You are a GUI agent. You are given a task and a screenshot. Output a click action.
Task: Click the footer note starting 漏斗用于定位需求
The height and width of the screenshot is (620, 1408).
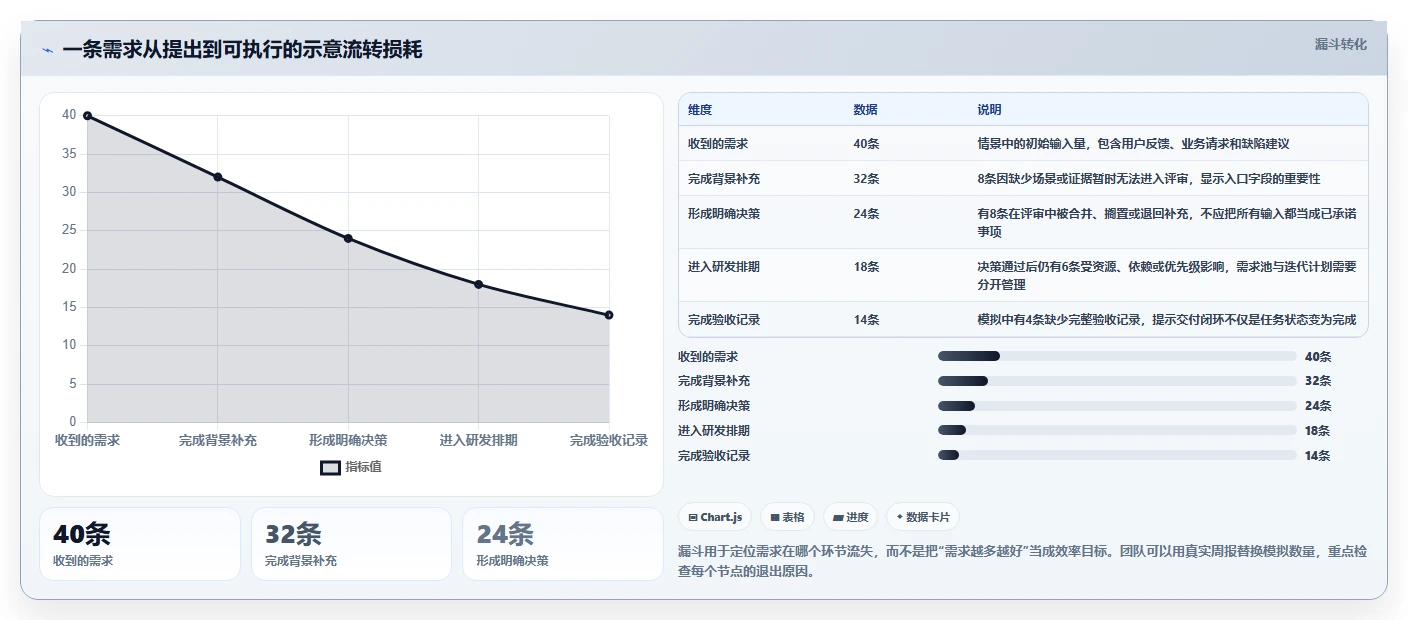[x=1022, y=562]
